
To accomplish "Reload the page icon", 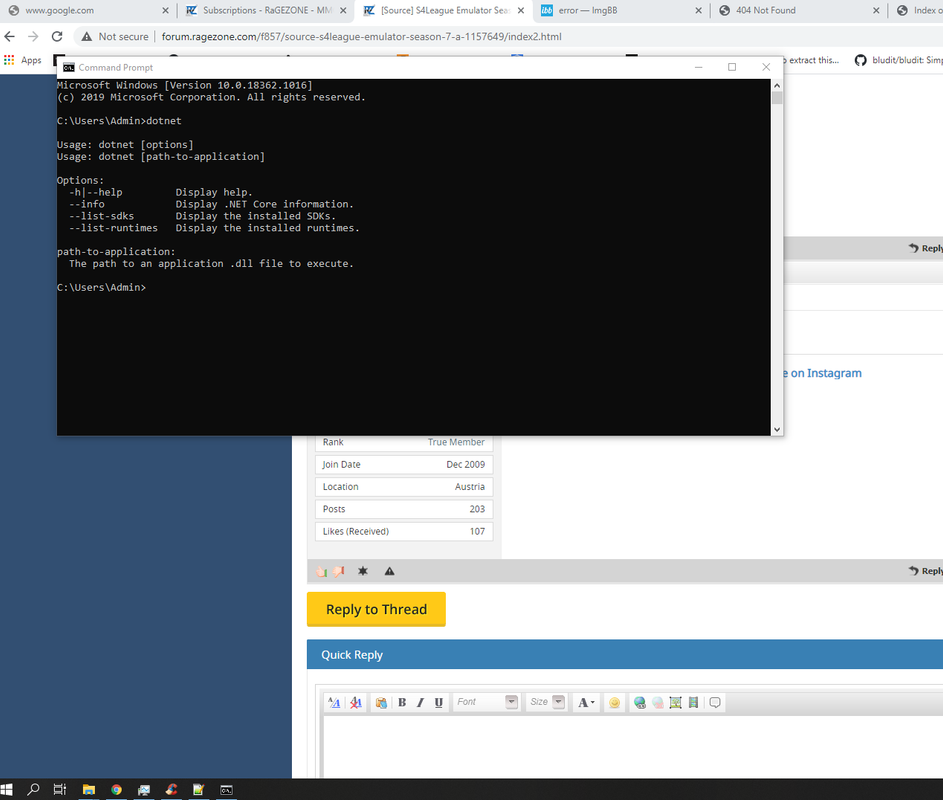I will tap(57, 37).
